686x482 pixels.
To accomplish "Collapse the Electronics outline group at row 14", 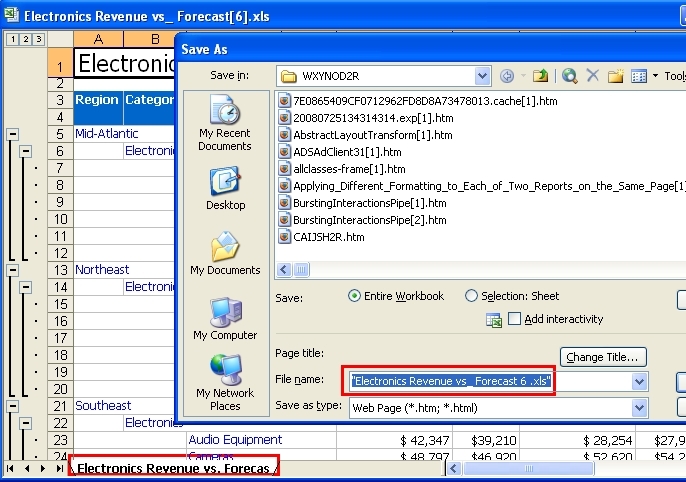I will click(x=25, y=287).
